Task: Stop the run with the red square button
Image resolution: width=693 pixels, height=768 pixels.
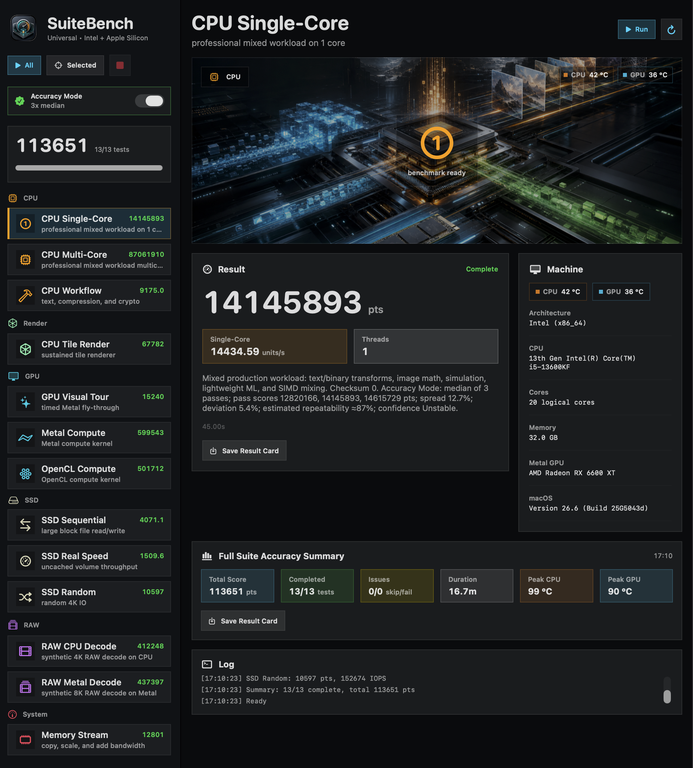Action: click(x=120, y=65)
